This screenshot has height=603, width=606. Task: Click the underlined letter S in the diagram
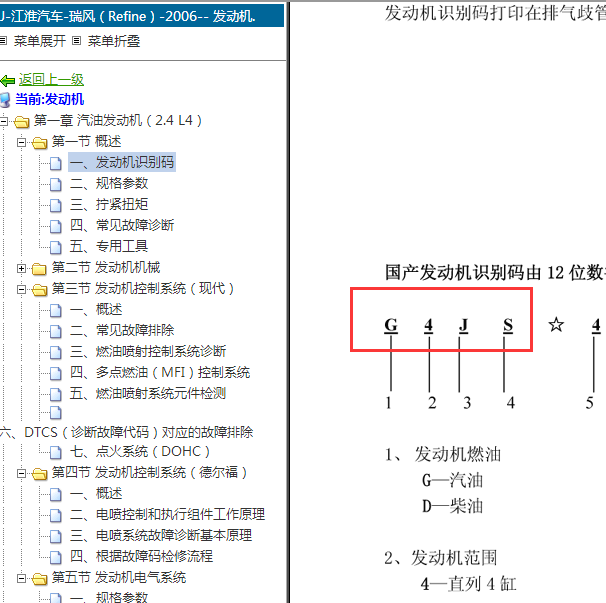[x=508, y=325]
